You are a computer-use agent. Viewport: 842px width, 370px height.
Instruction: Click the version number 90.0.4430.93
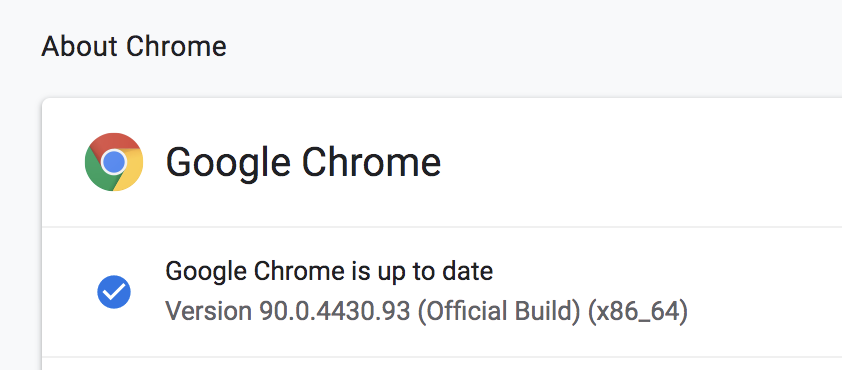335,311
